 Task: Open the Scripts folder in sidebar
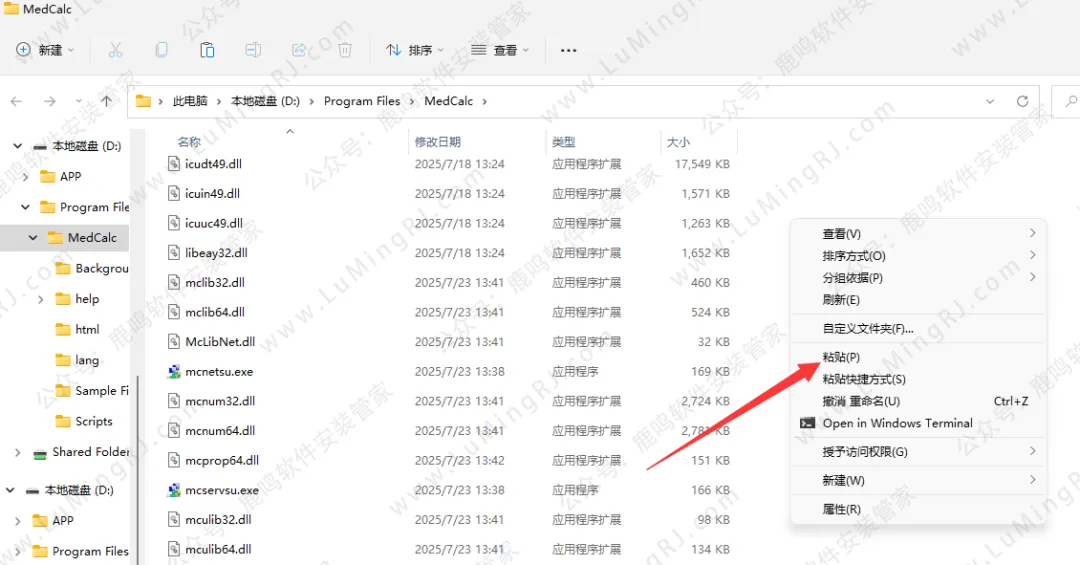(93, 421)
